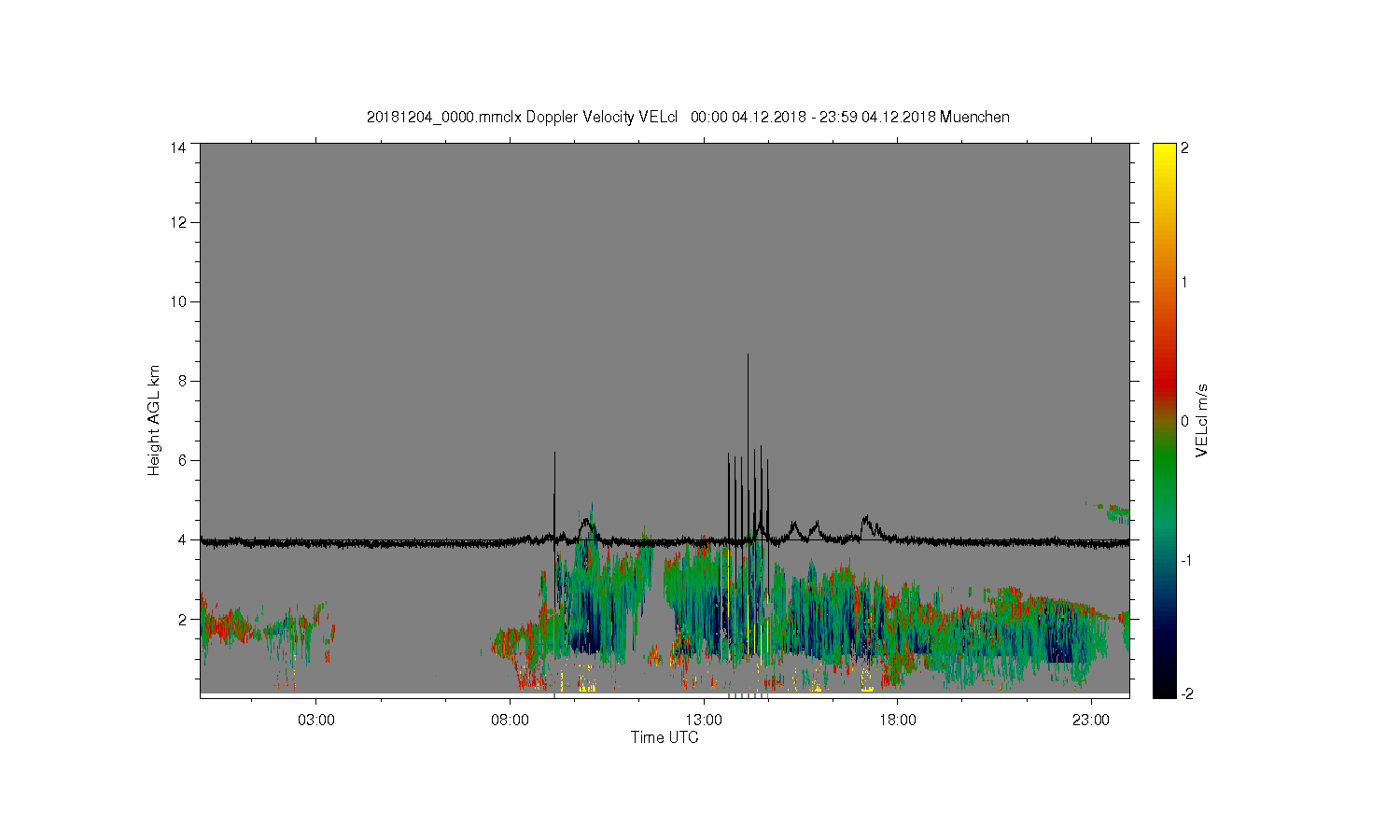
Task: Select the height axis 2 km tick label
Action: tap(182, 619)
